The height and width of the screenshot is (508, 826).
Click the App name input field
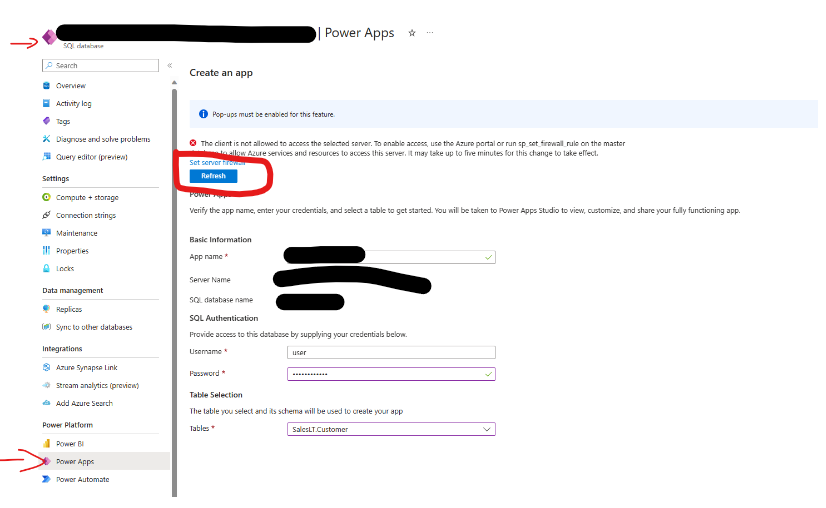(x=391, y=257)
